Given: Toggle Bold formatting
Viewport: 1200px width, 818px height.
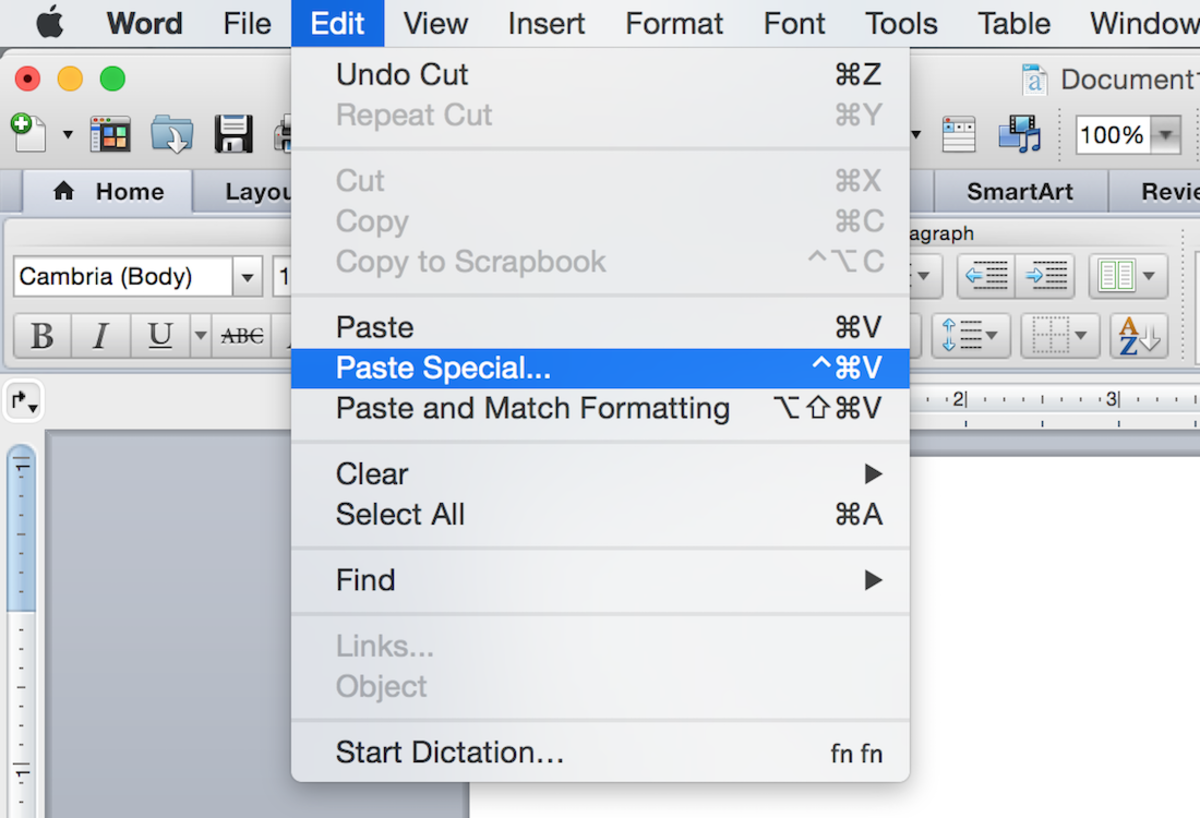Looking at the screenshot, I should (x=42, y=336).
